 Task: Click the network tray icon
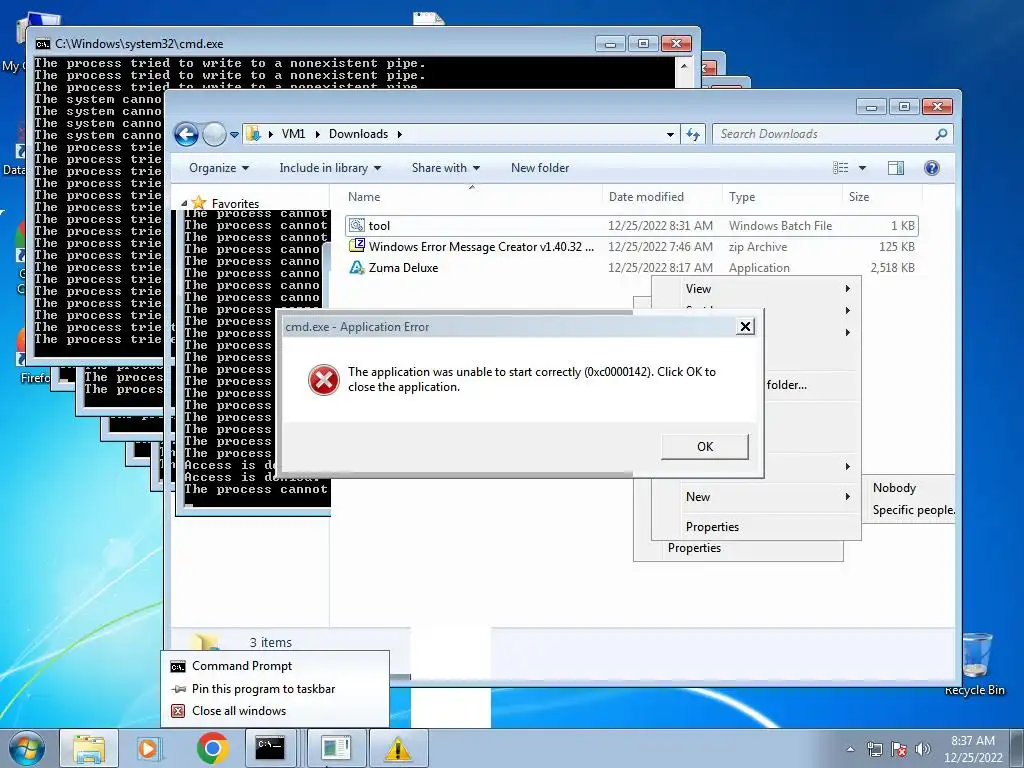point(874,749)
